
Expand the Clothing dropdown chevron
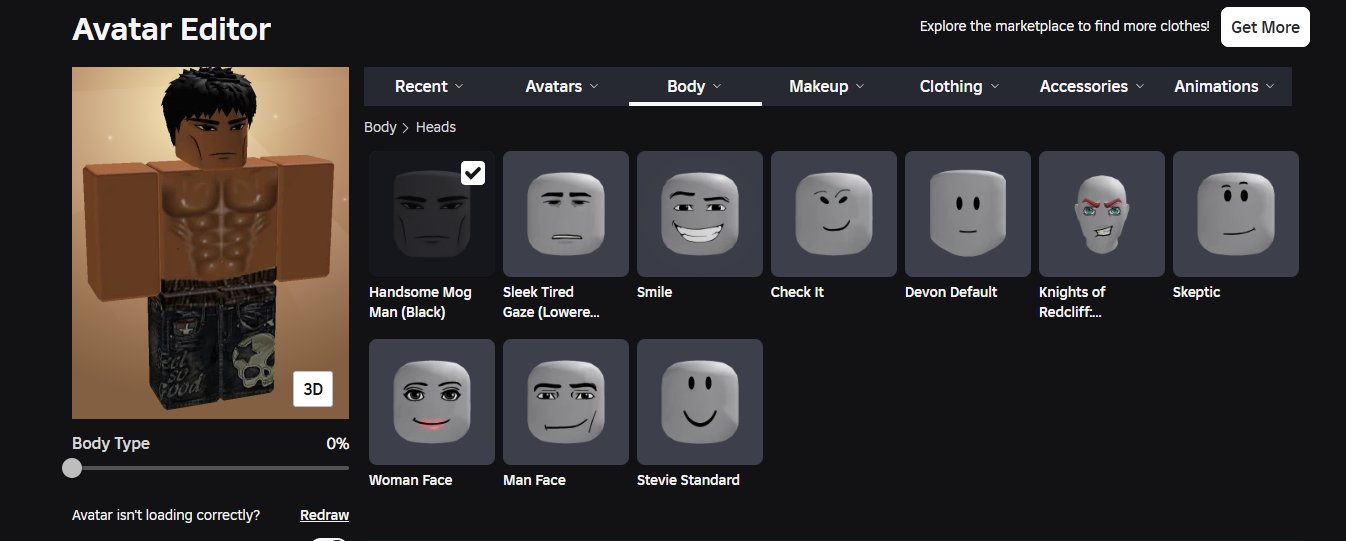pos(994,87)
